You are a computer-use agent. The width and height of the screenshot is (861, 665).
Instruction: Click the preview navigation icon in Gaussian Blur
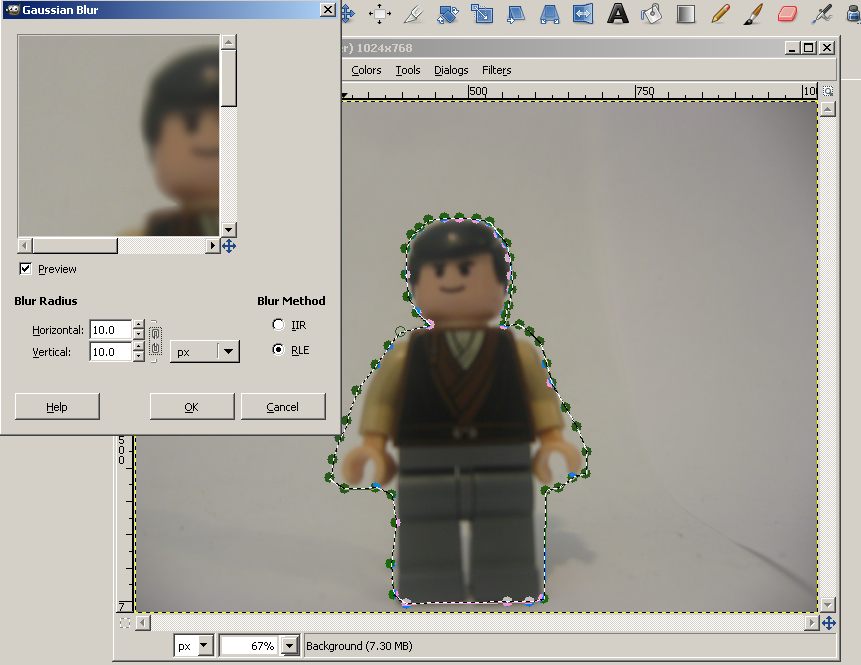point(229,245)
